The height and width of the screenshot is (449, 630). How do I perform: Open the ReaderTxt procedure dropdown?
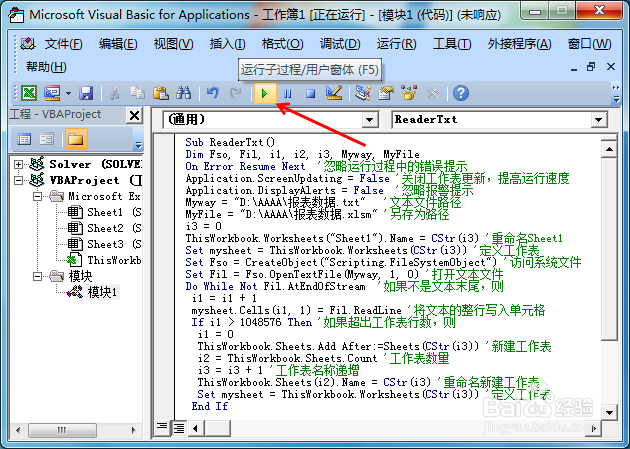(599, 120)
